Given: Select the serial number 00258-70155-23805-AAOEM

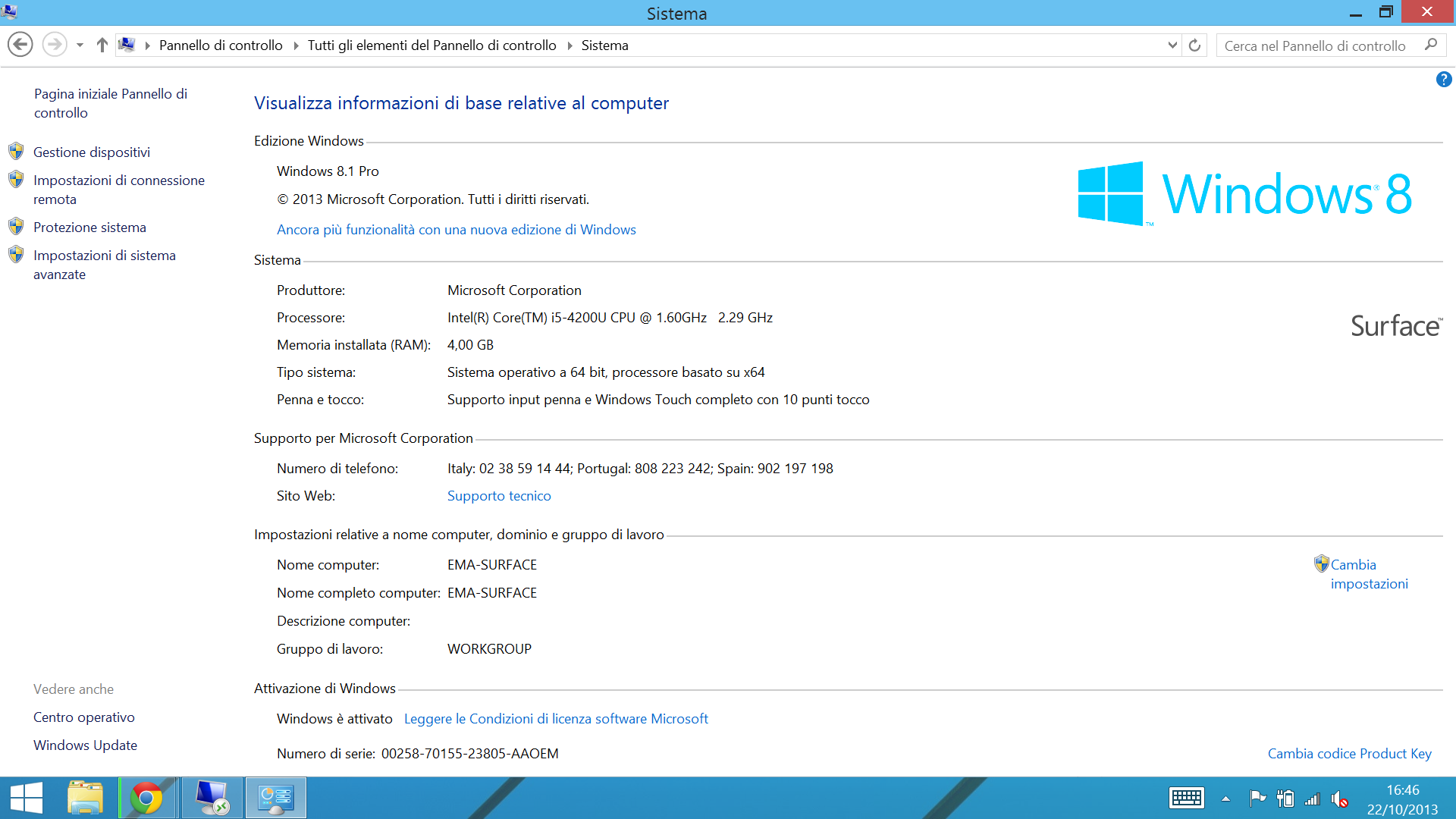Looking at the screenshot, I should (470, 754).
